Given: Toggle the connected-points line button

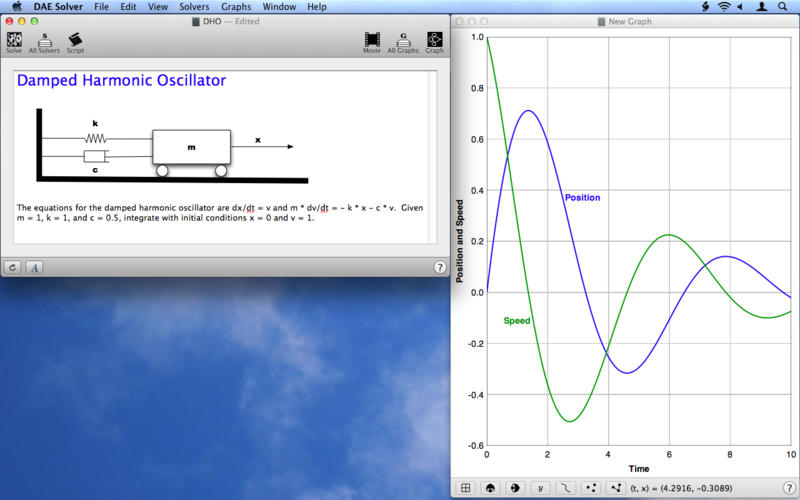Looking at the screenshot, I should click(x=615, y=488).
